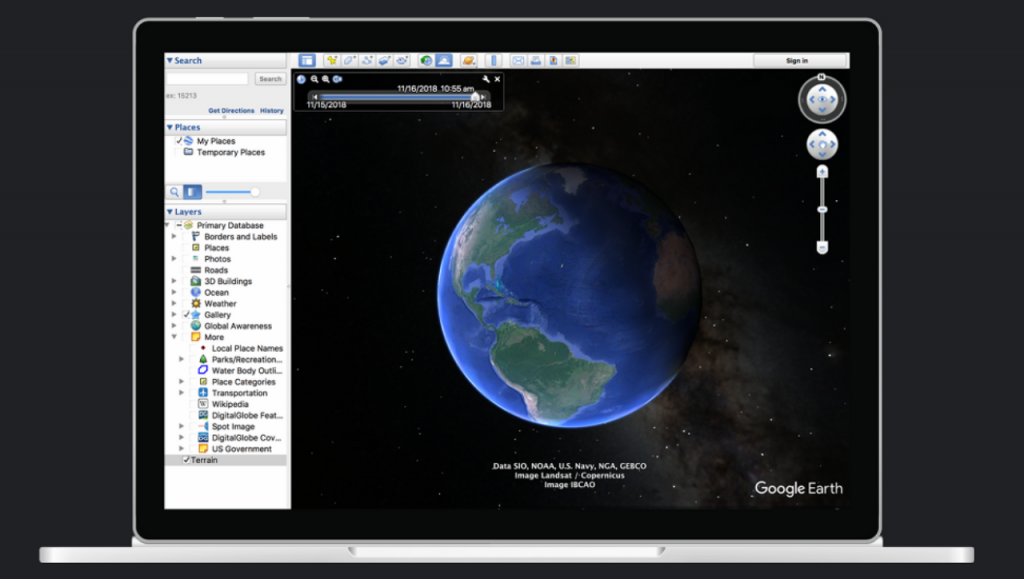Step the time slider backward arrow
The height and width of the screenshot is (579, 1024).
pos(315,97)
